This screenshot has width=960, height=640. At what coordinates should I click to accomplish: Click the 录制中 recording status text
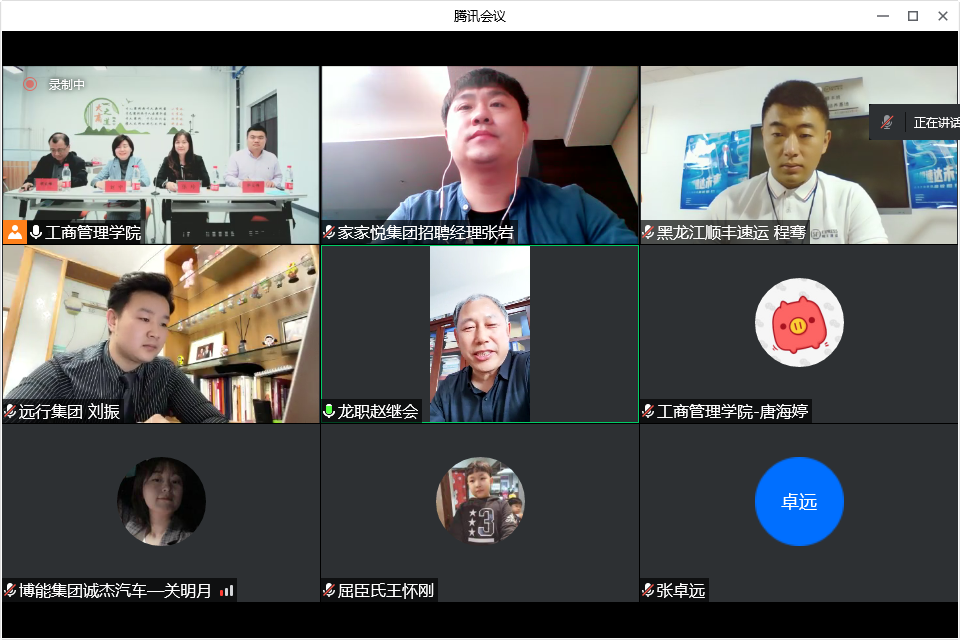pyautogui.click(x=67, y=85)
